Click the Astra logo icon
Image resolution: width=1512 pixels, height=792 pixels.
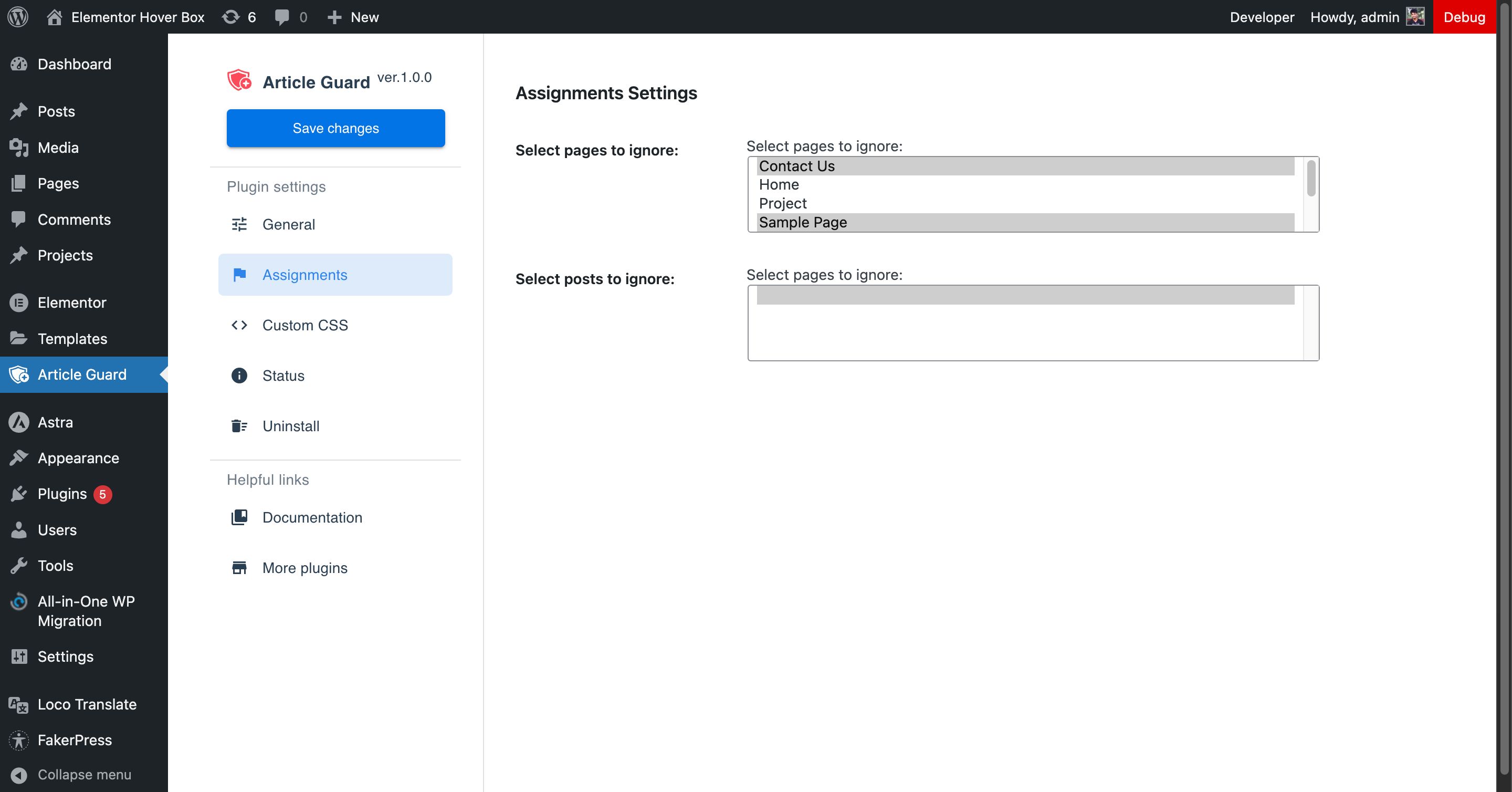[x=19, y=422]
